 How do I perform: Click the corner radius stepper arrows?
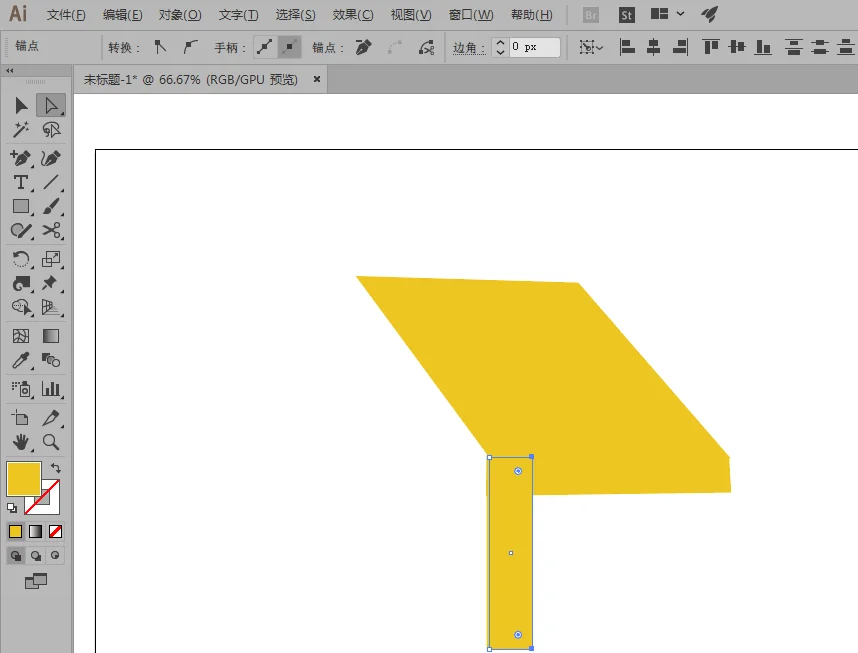(500, 48)
